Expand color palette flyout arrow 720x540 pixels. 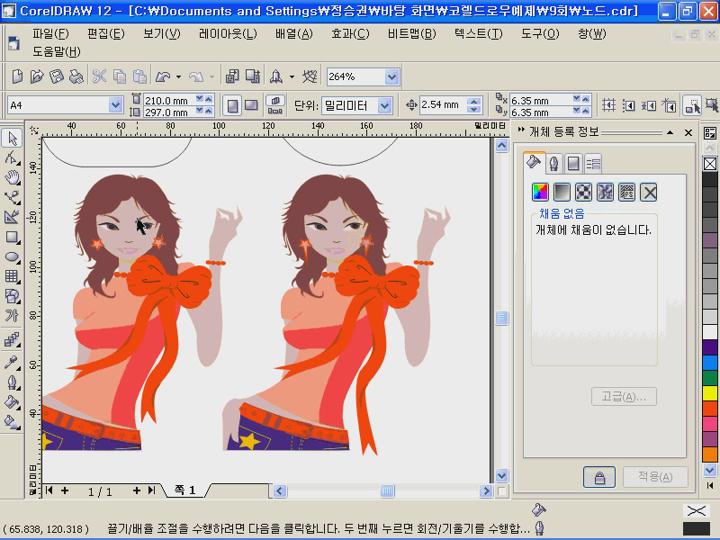tap(710, 485)
